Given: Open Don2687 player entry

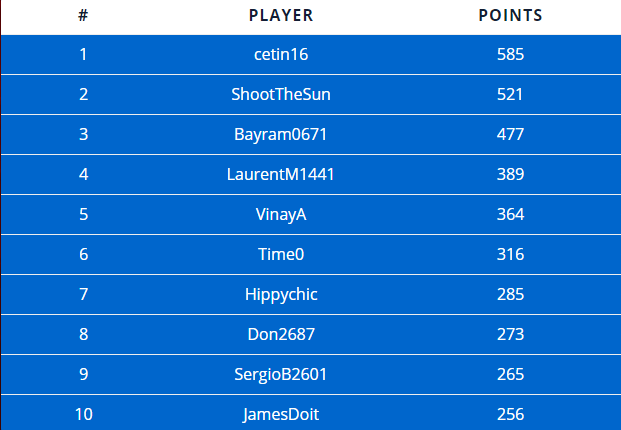Looking at the screenshot, I should [x=281, y=334].
